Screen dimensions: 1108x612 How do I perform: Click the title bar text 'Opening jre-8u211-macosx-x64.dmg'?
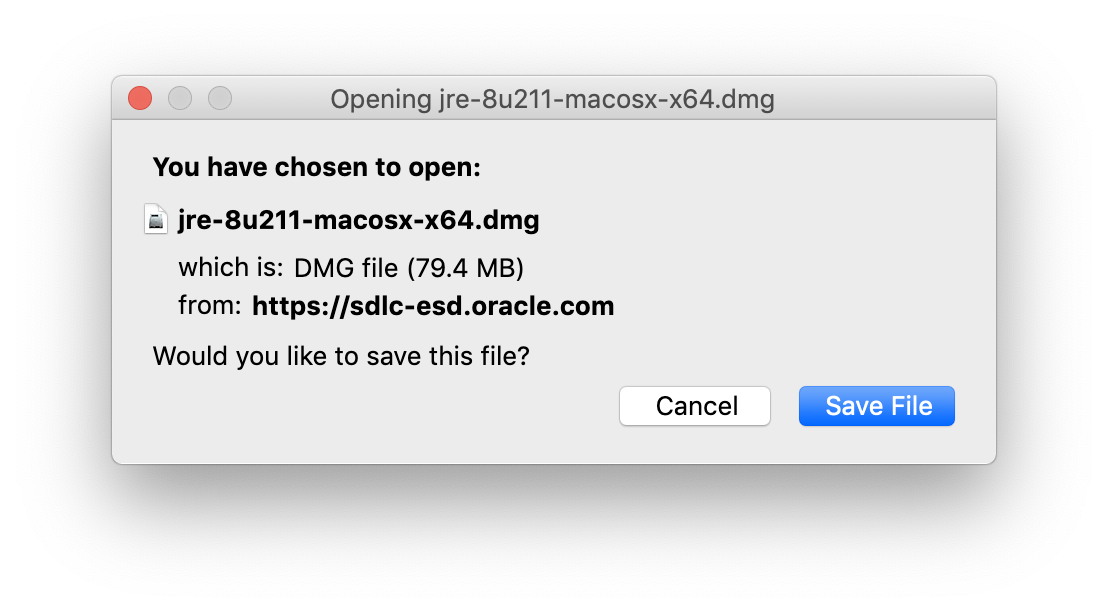tap(552, 99)
